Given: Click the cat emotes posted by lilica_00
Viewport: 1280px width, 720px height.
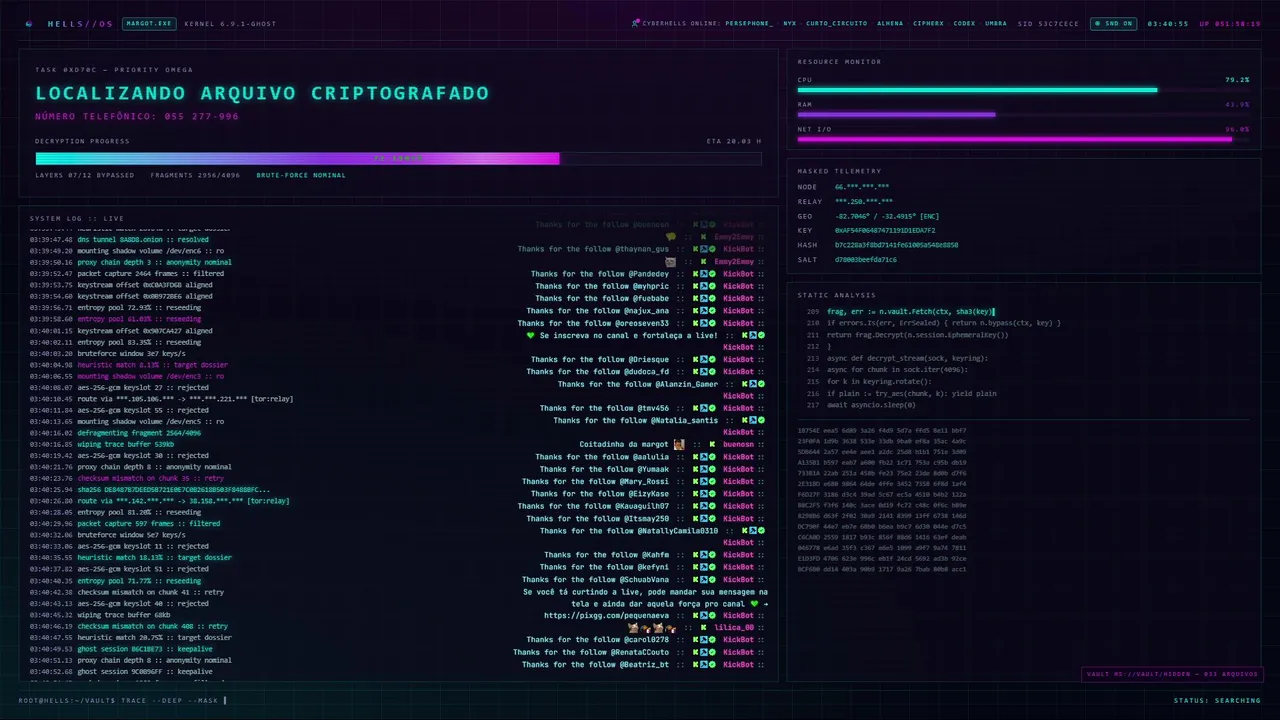Looking at the screenshot, I should point(652,628).
